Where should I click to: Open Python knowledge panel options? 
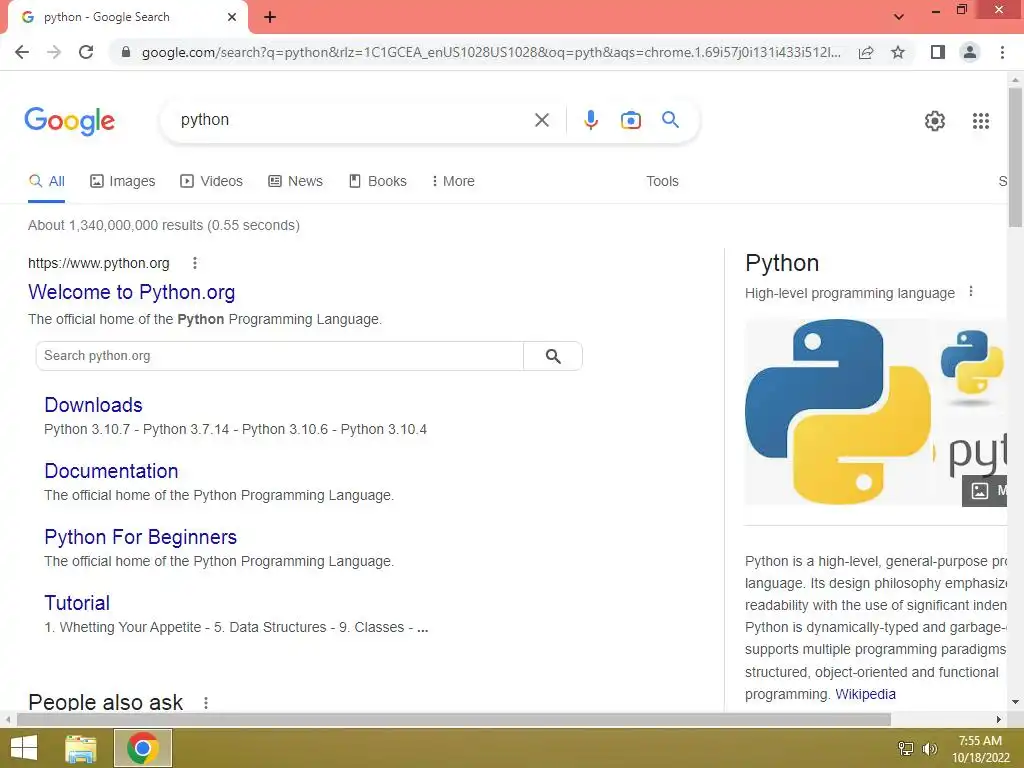click(971, 292)
